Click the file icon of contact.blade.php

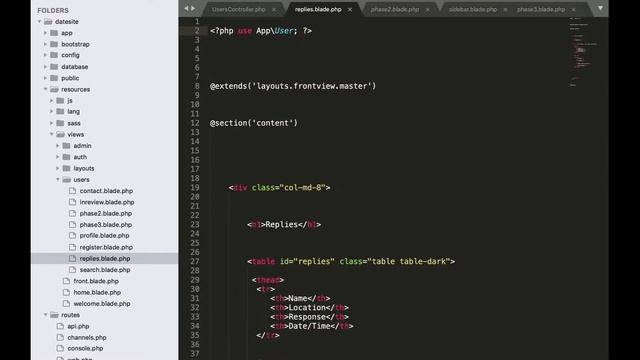pyautogui.click(x=73, y=191)
